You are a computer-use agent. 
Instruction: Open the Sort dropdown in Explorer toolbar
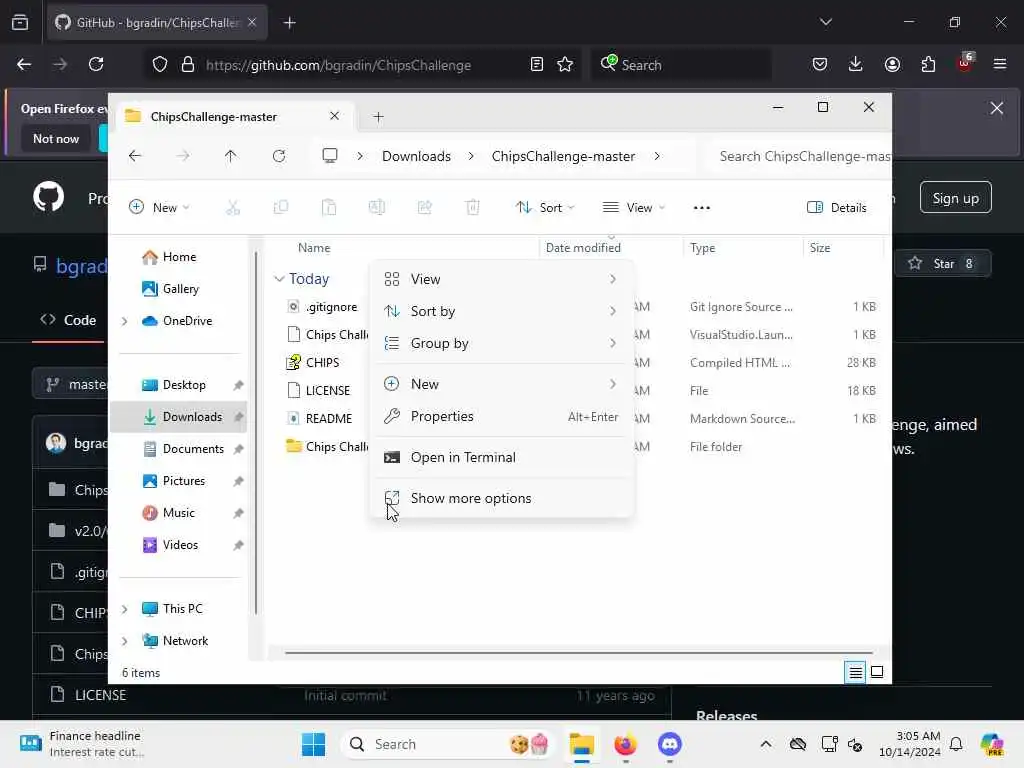tap(545, 208)
